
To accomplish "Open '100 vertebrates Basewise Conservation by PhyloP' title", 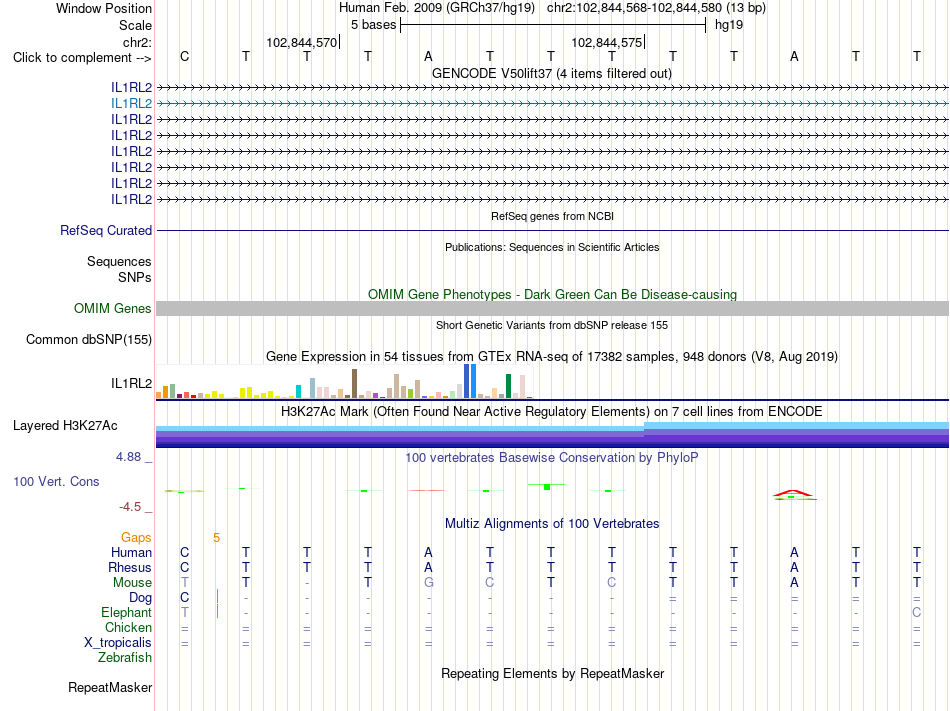I will pos(552,457).
